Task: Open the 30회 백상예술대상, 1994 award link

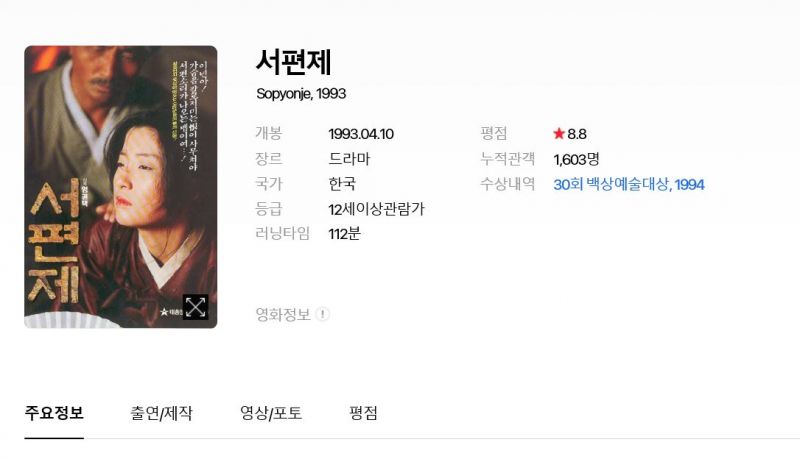Action: (x=629, y=184)
